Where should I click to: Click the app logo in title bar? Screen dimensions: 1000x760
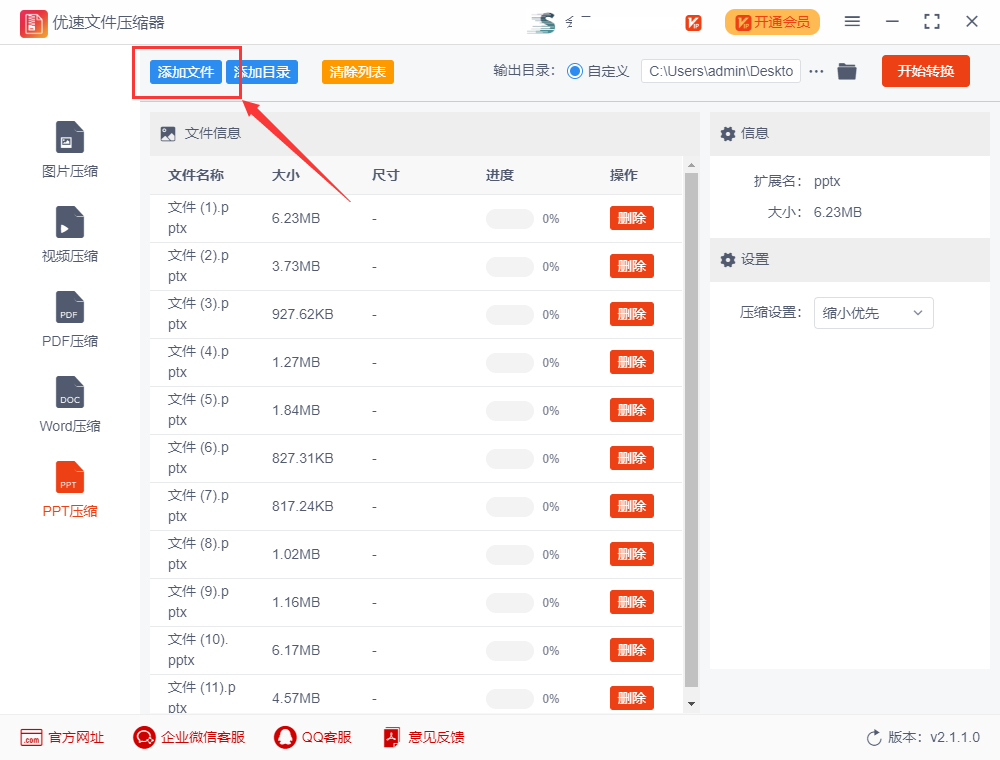tap(33, 24)
